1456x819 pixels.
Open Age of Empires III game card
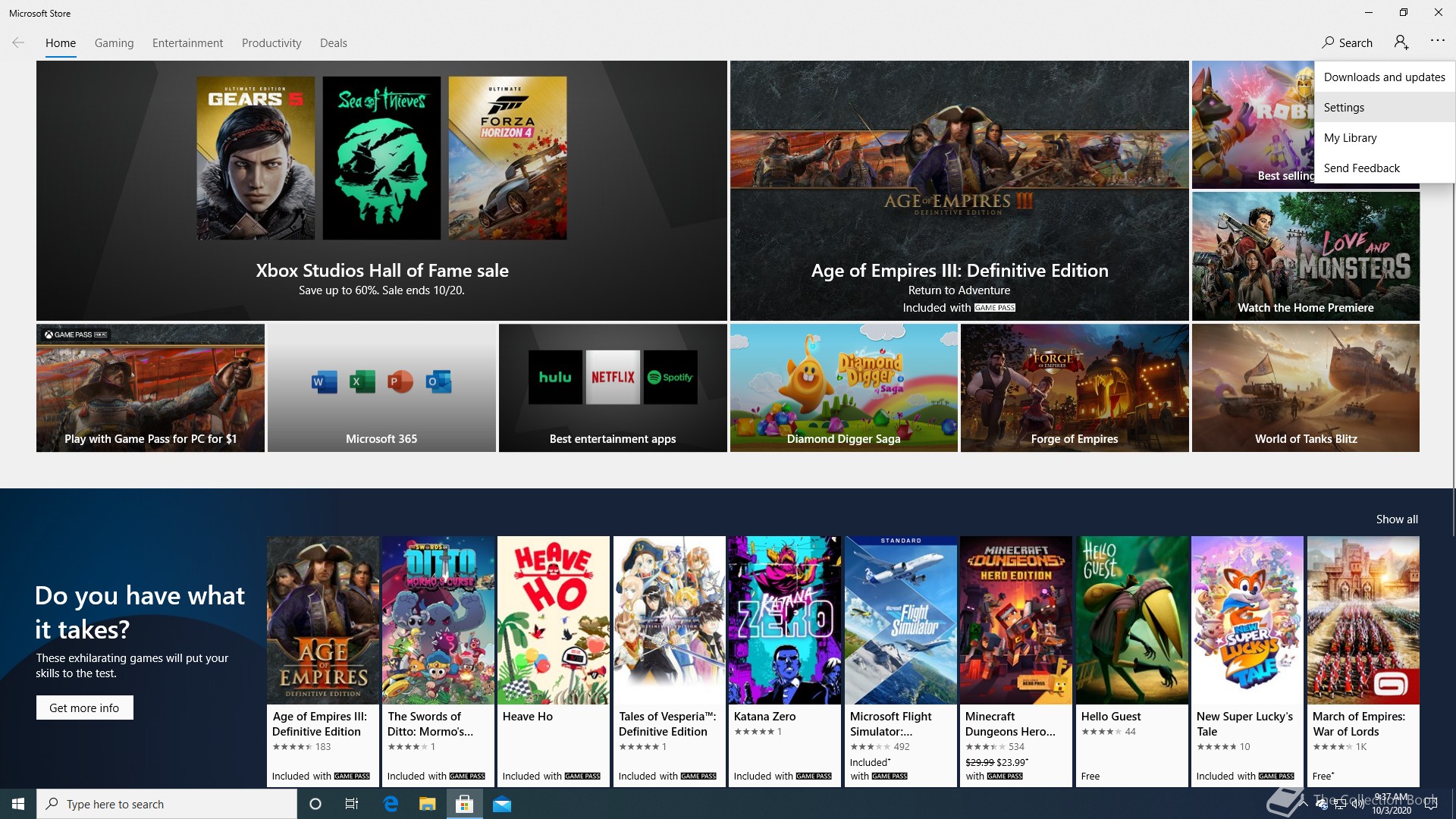(323, 661)
